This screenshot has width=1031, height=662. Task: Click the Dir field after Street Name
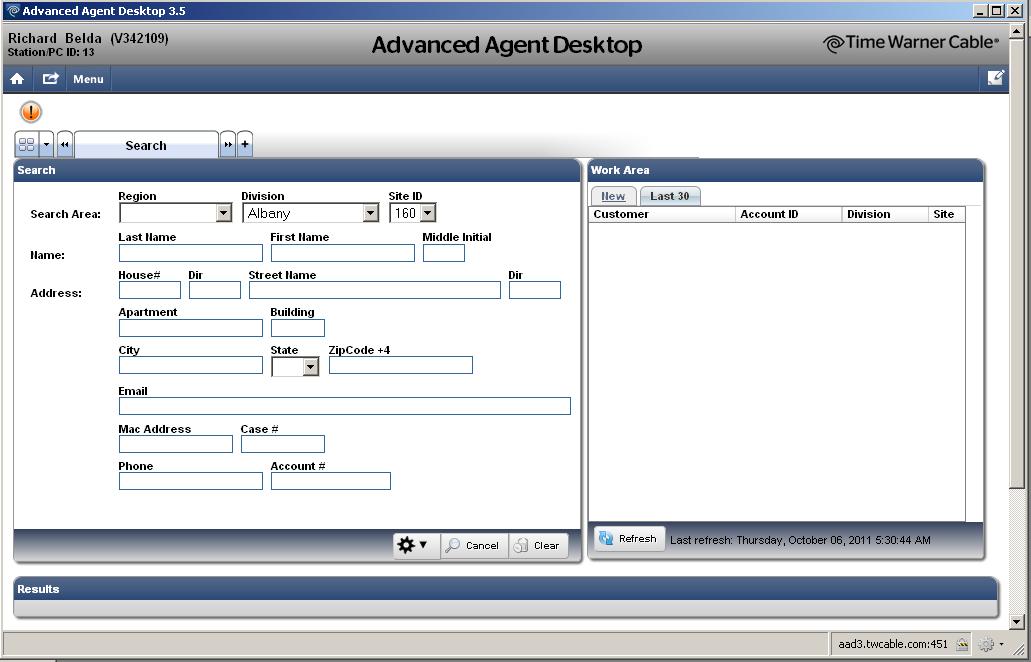pos(535,290)
